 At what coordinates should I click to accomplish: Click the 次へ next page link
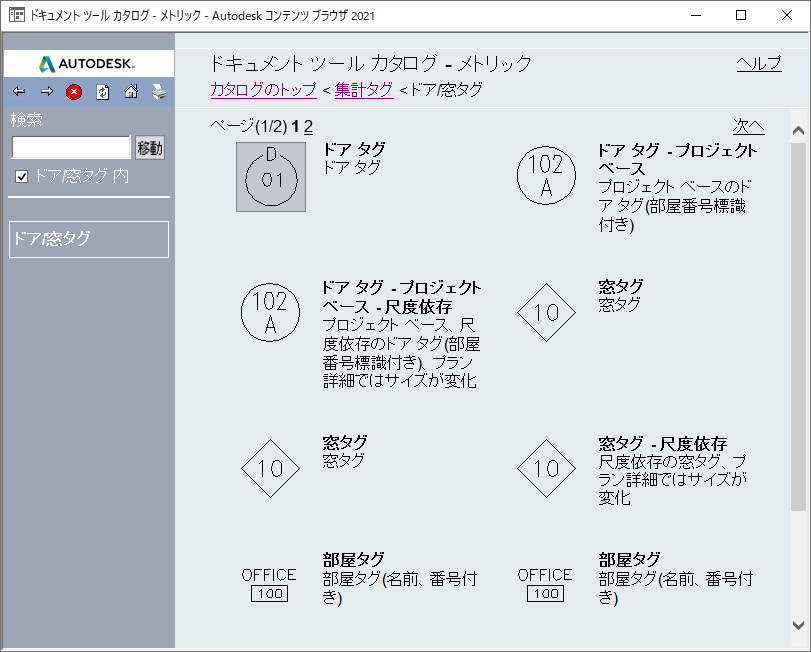[748, 126]
